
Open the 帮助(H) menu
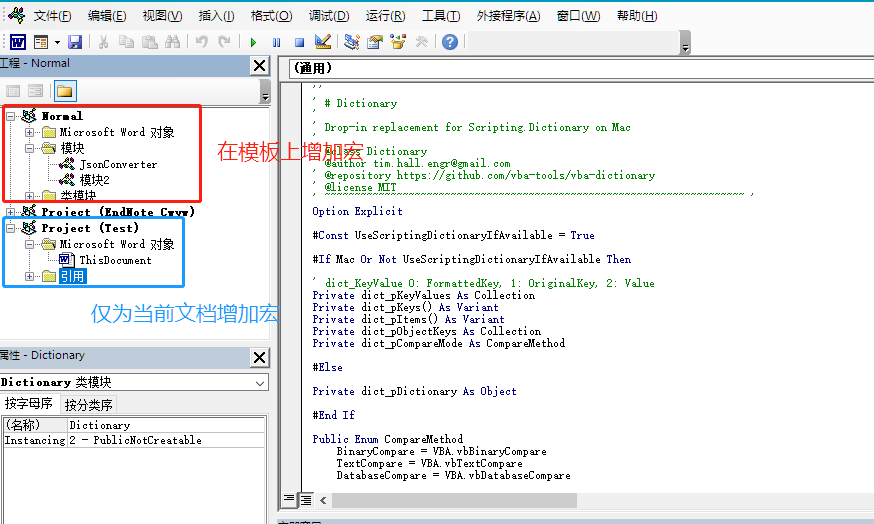(637, 16)
